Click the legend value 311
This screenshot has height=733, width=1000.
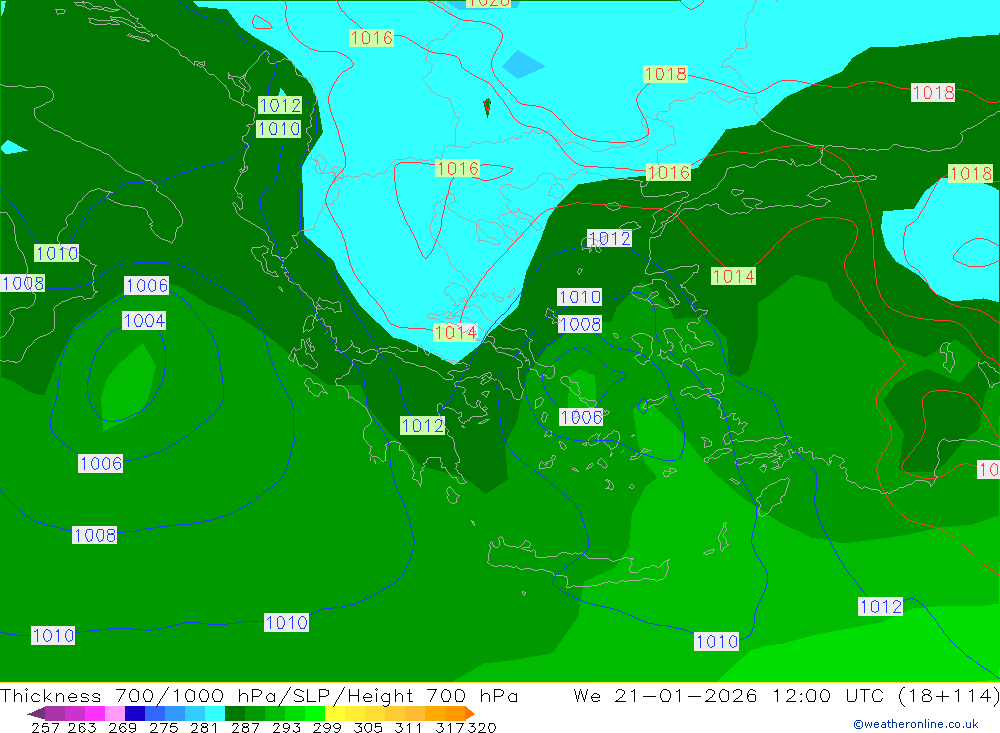point(408,727)
